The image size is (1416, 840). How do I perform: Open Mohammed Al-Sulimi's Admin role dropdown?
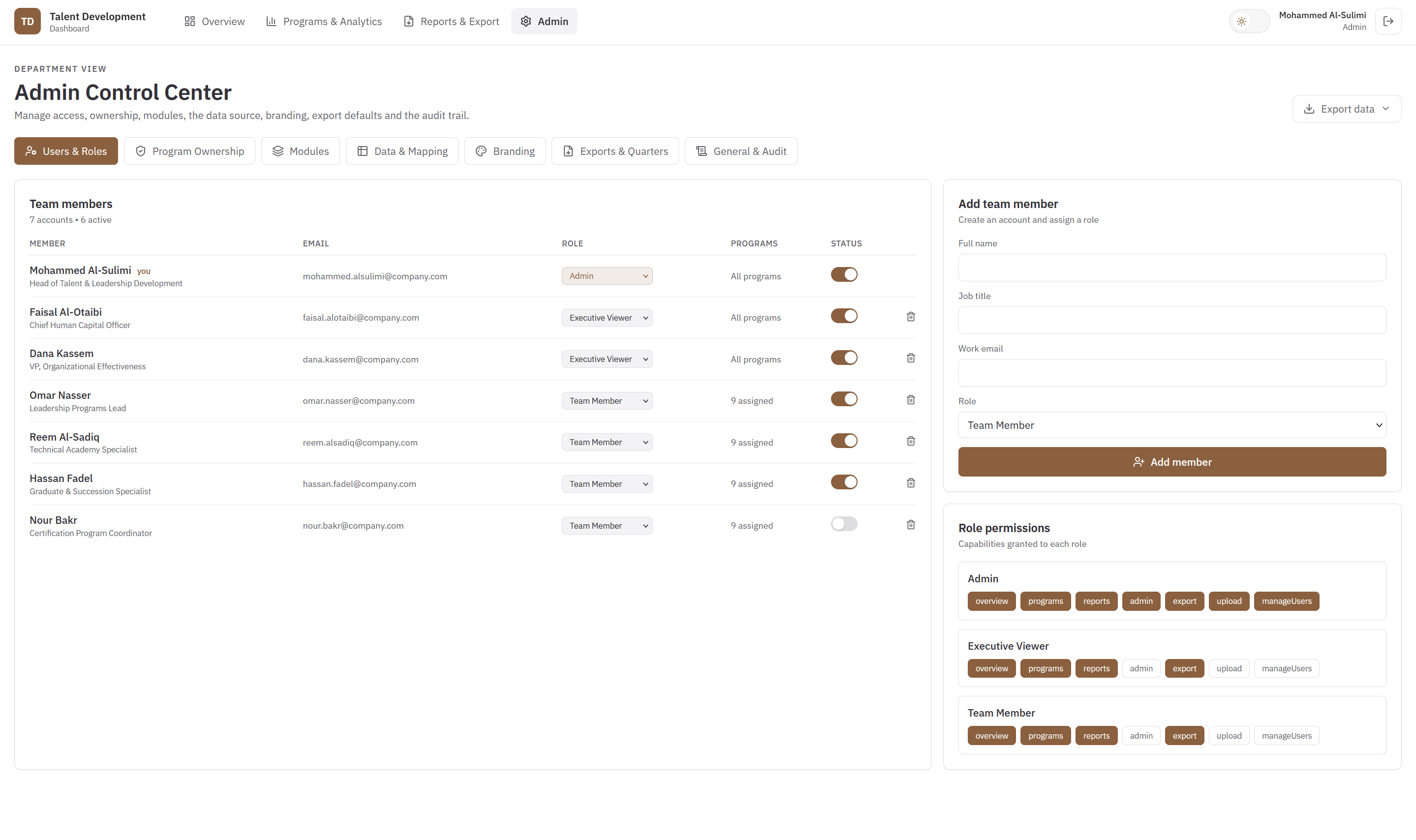pos(607,276)
